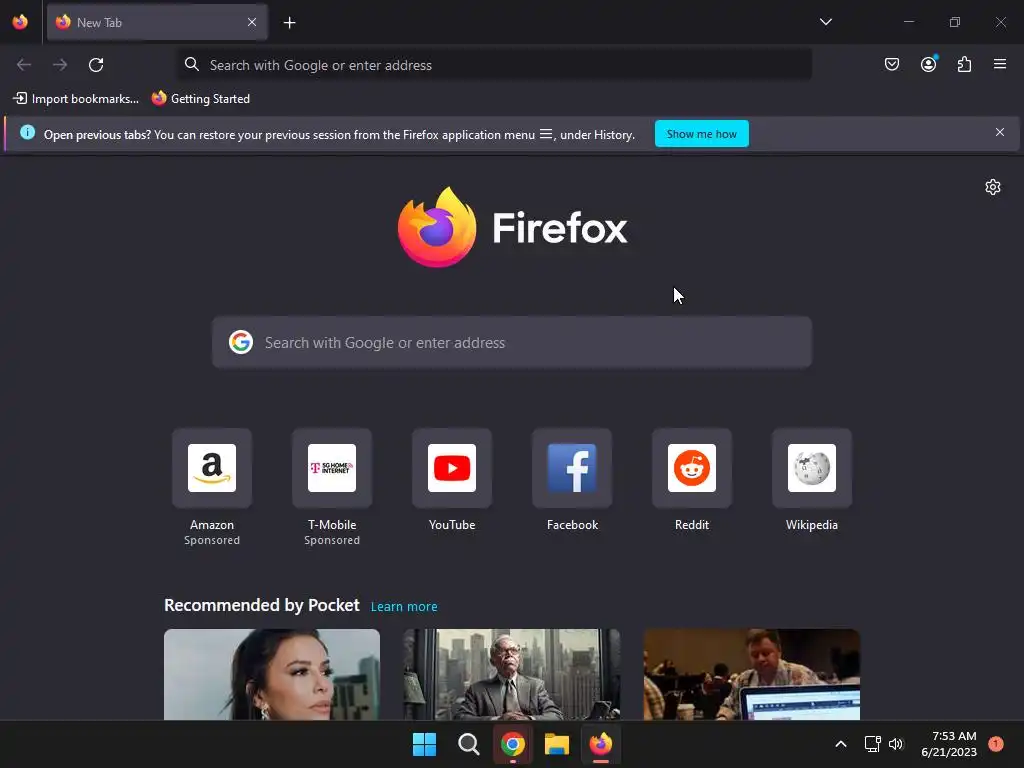The height and width of the screenshot is (768, 1024).
Task: Open File Explorer from taskbar
Action: tap(557, 744)
